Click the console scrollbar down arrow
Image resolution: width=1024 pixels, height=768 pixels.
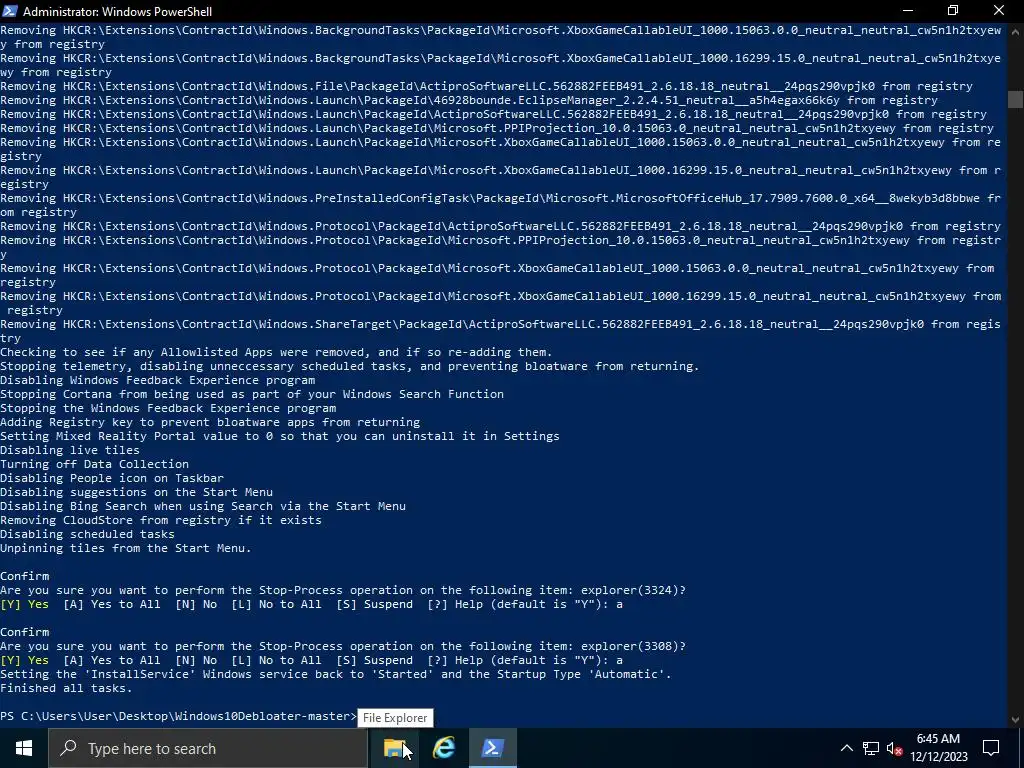(1015, 720)
